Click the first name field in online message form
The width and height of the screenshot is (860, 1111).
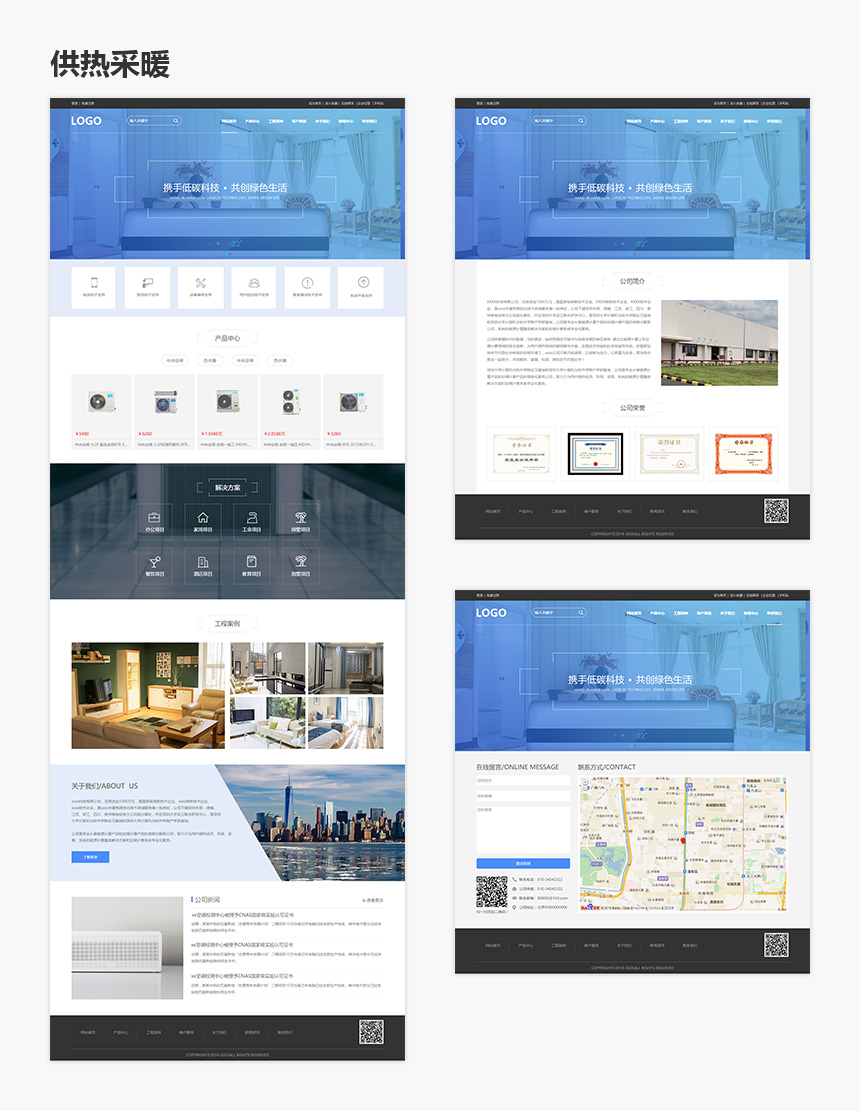[523, 781]
